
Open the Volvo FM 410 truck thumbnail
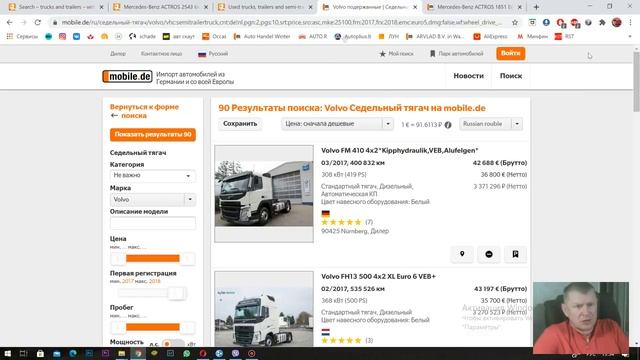(264, 193)
